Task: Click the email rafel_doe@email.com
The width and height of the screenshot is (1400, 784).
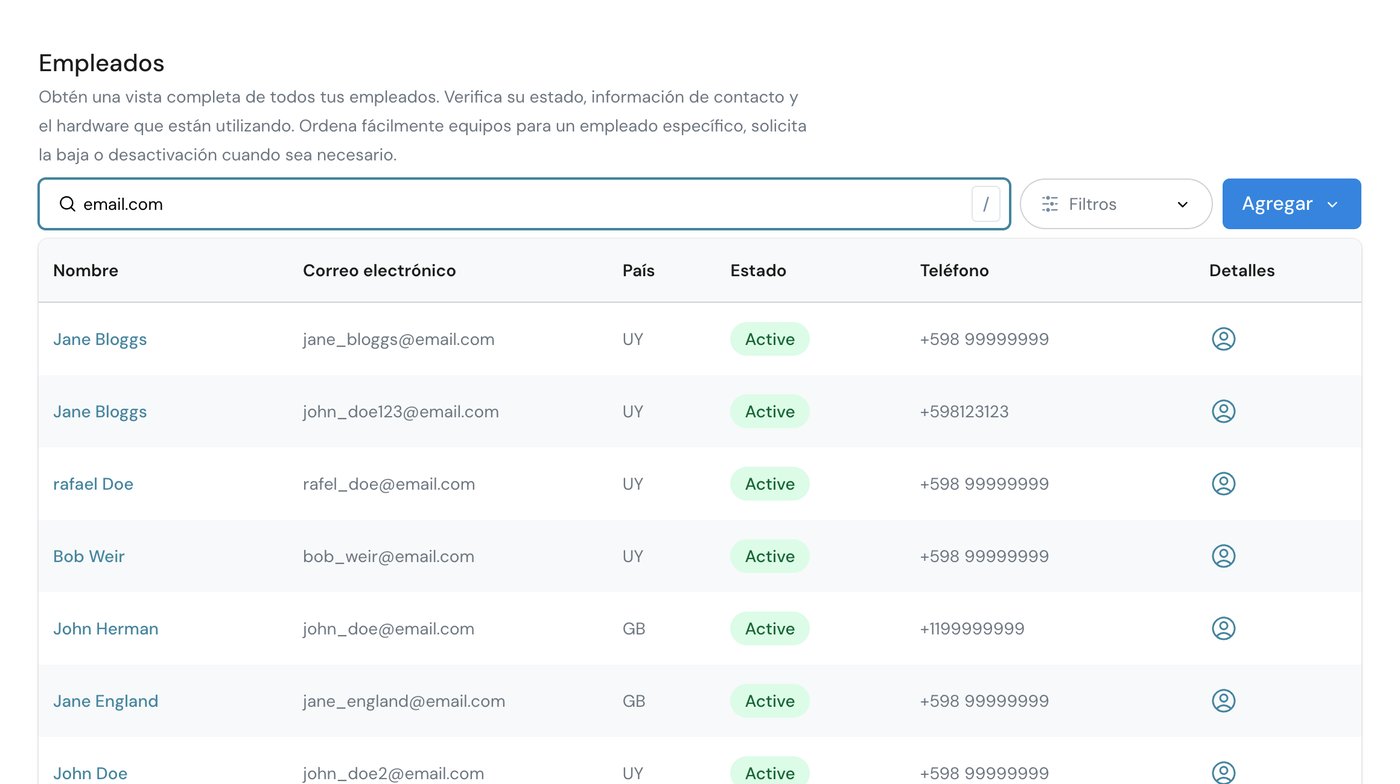Action: 389,484
